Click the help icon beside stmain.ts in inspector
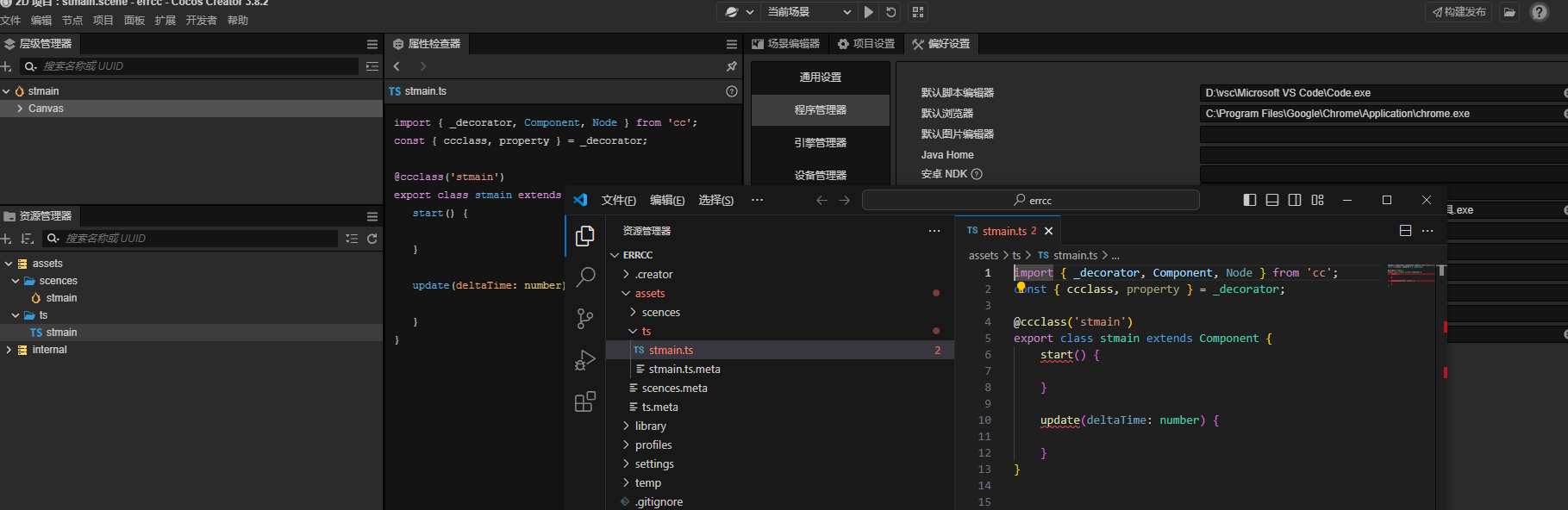This screenshot has height=510, width=1568. click(732, 91)
